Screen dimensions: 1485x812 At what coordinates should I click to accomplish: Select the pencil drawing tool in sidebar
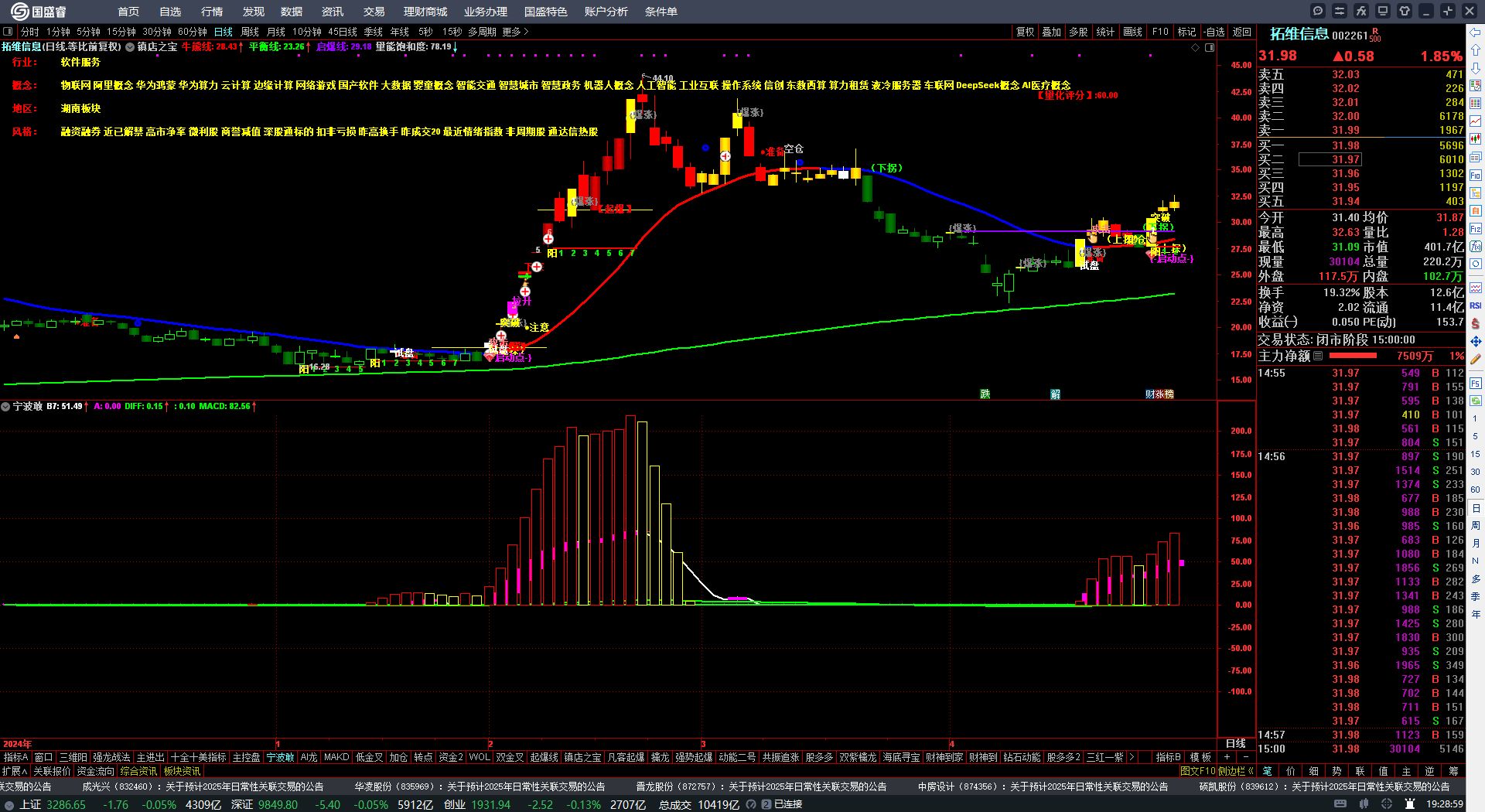point(1476,359)
